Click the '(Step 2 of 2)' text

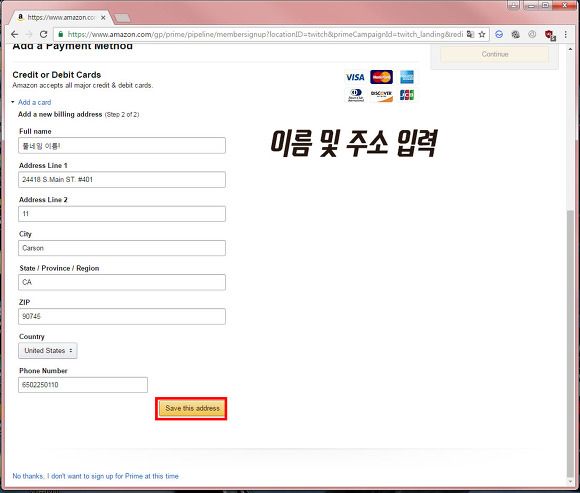[x=122, y=115]
